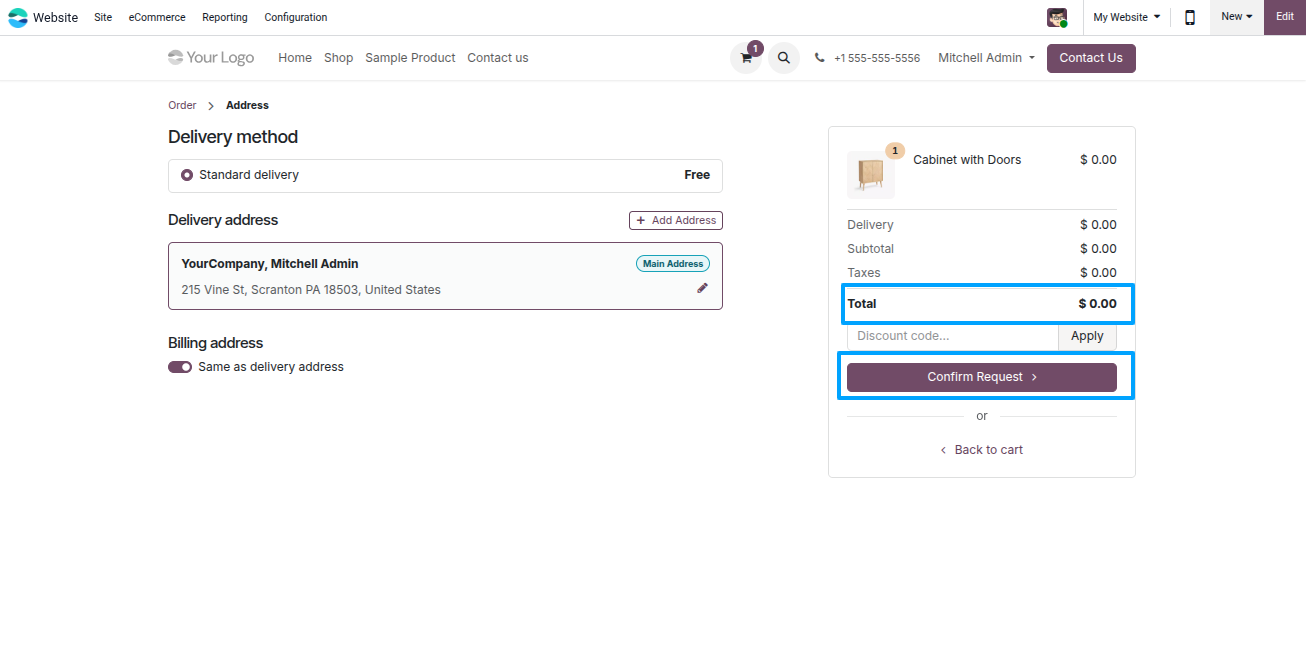Screen dimensions: 1306x649
Task: Open the Configuration menu
Action: coord(296,17)
